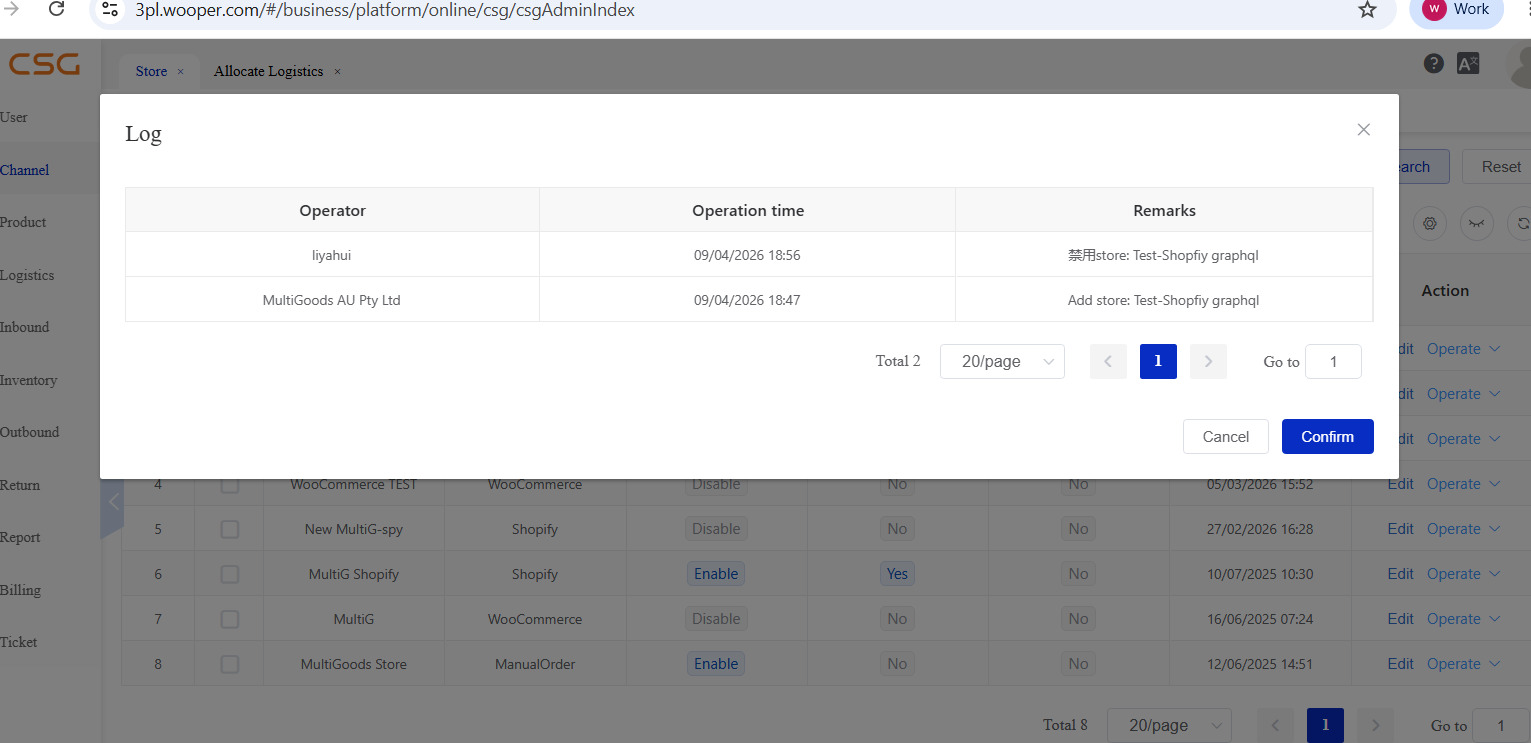Open the Billing sidebar menu

tap(20, 590)
